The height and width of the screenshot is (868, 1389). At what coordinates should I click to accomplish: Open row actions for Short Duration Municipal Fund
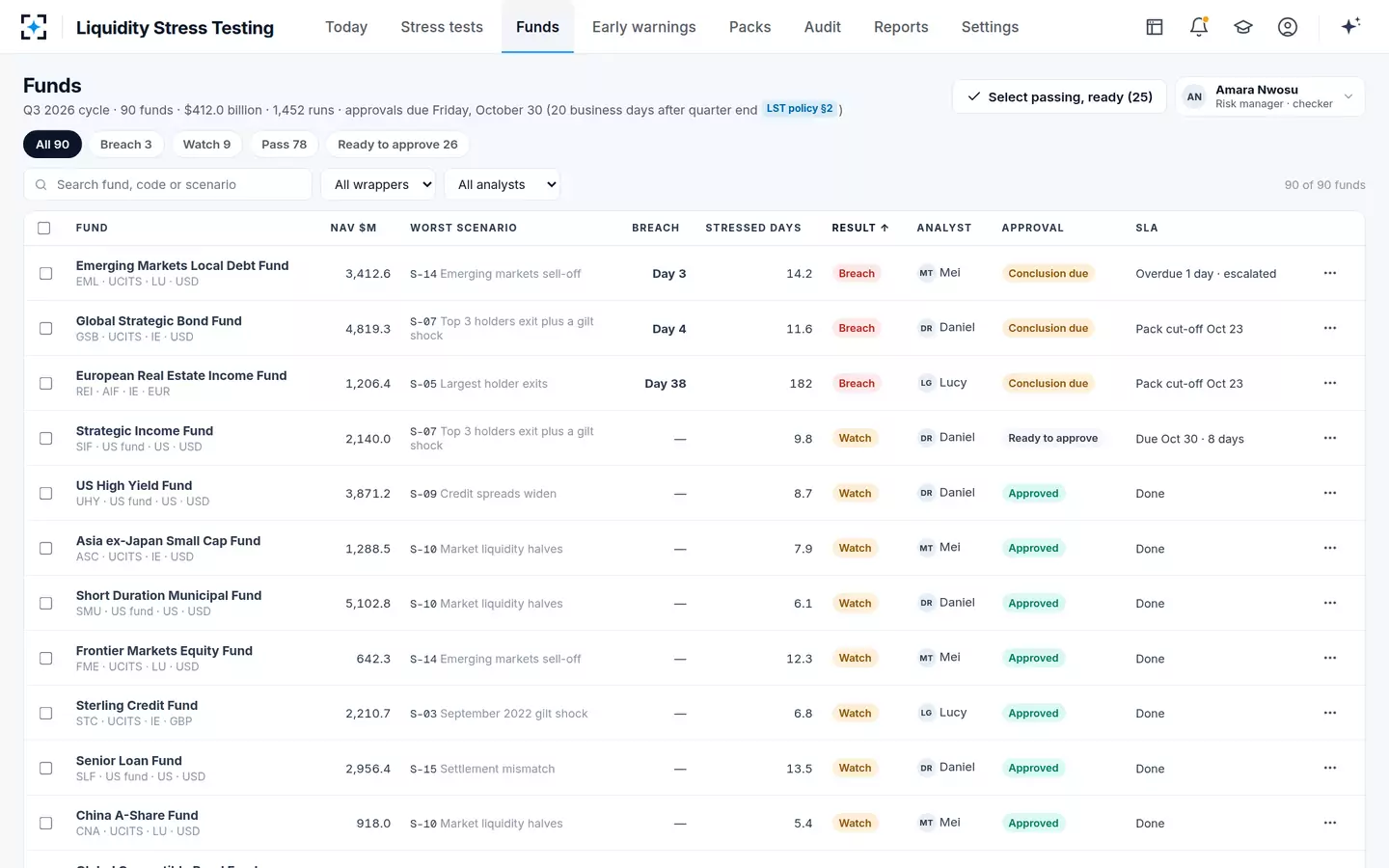pyautogui.click(x=1330, y=603)
